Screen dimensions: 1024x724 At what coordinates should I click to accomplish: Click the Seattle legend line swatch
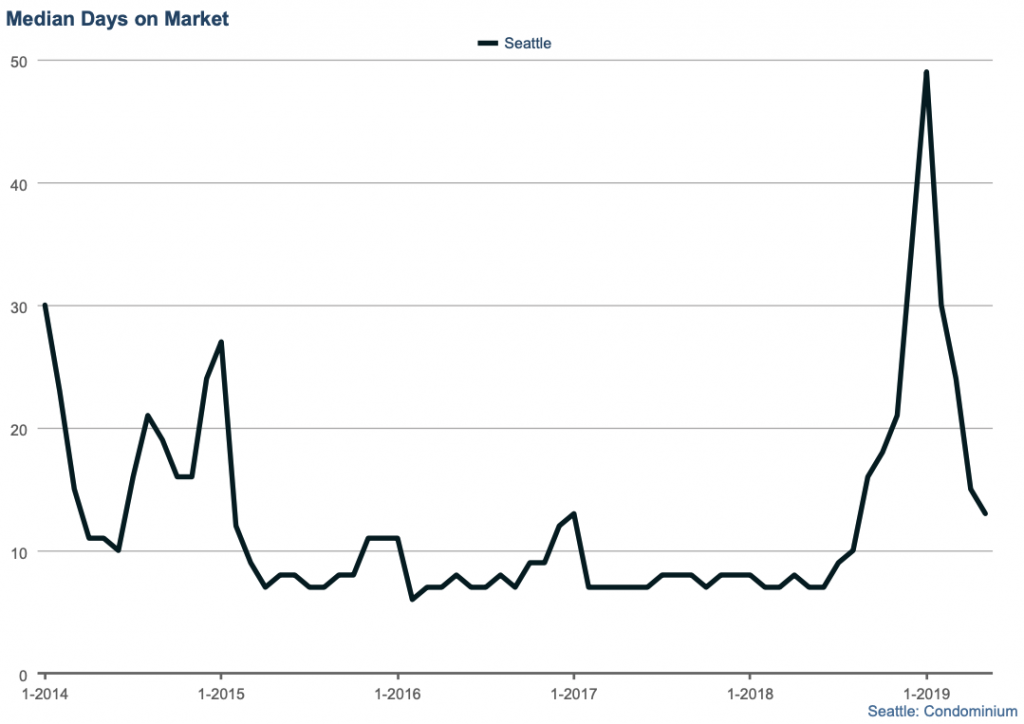click(x=488, y=43)
